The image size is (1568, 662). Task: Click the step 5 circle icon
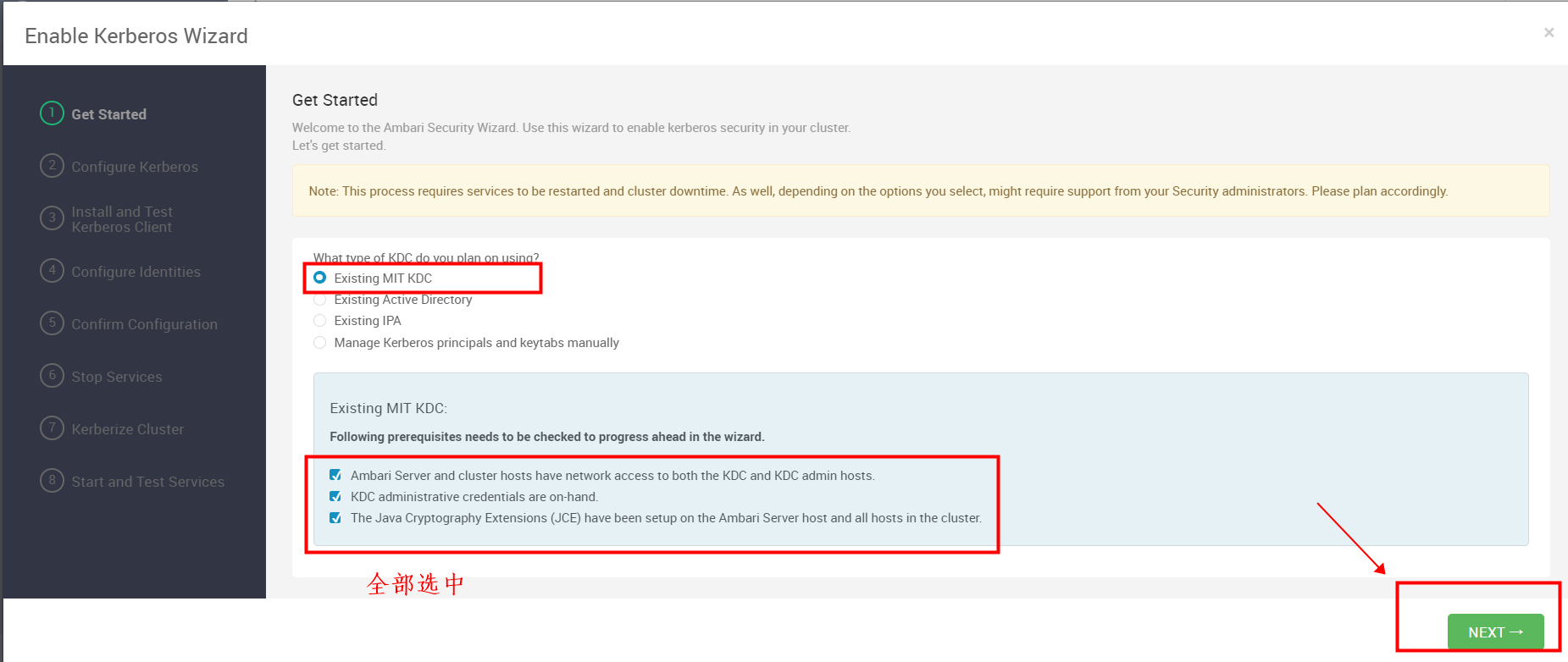(52, 323)
